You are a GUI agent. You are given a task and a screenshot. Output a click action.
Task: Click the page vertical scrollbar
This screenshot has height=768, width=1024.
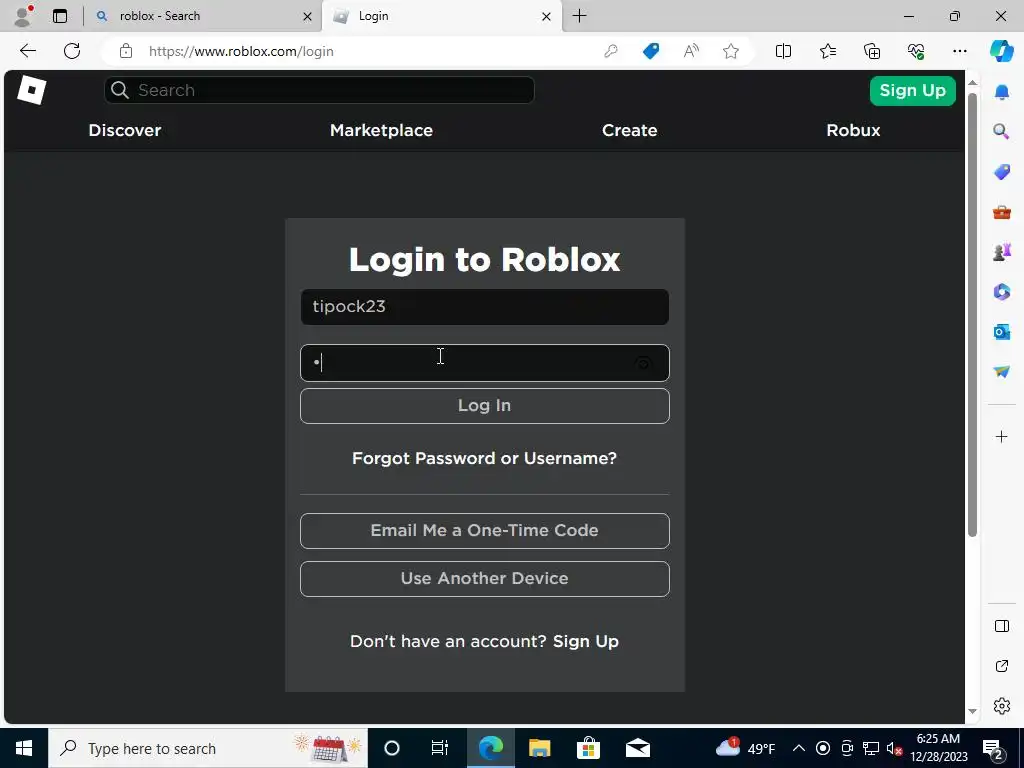point(972,313)
